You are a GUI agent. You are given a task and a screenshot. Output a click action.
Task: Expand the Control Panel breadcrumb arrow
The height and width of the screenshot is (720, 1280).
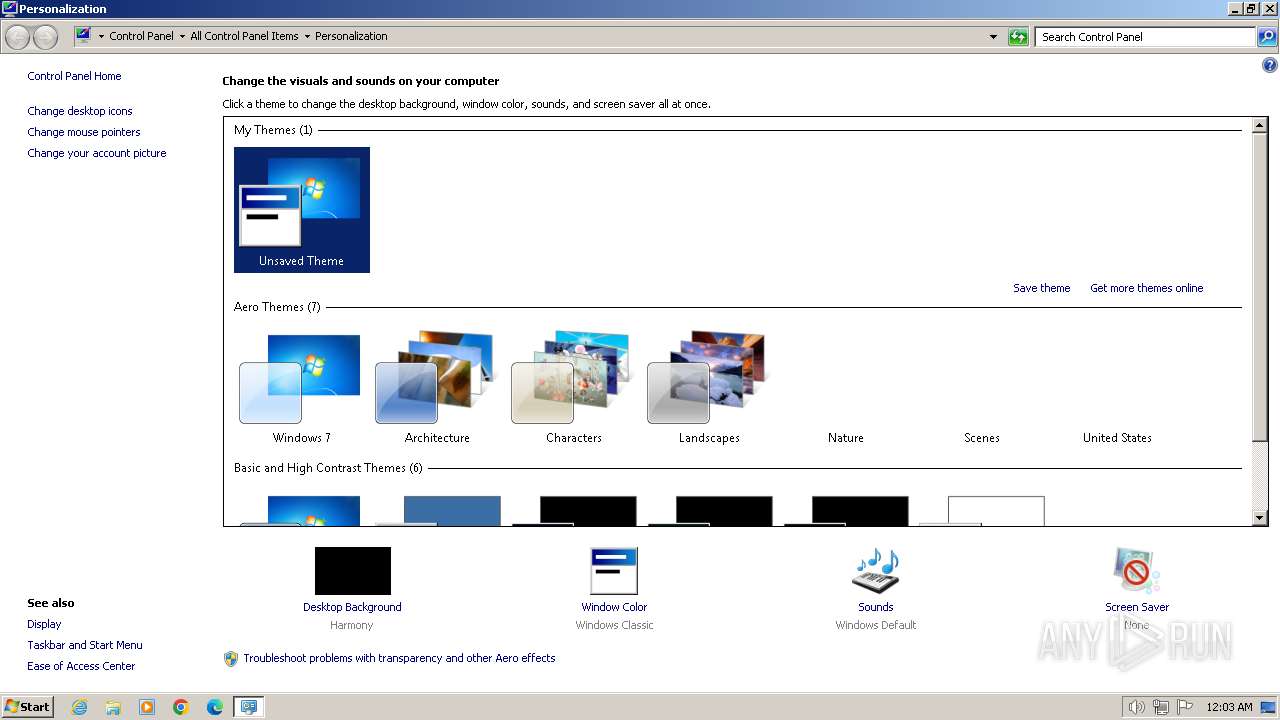182,36
